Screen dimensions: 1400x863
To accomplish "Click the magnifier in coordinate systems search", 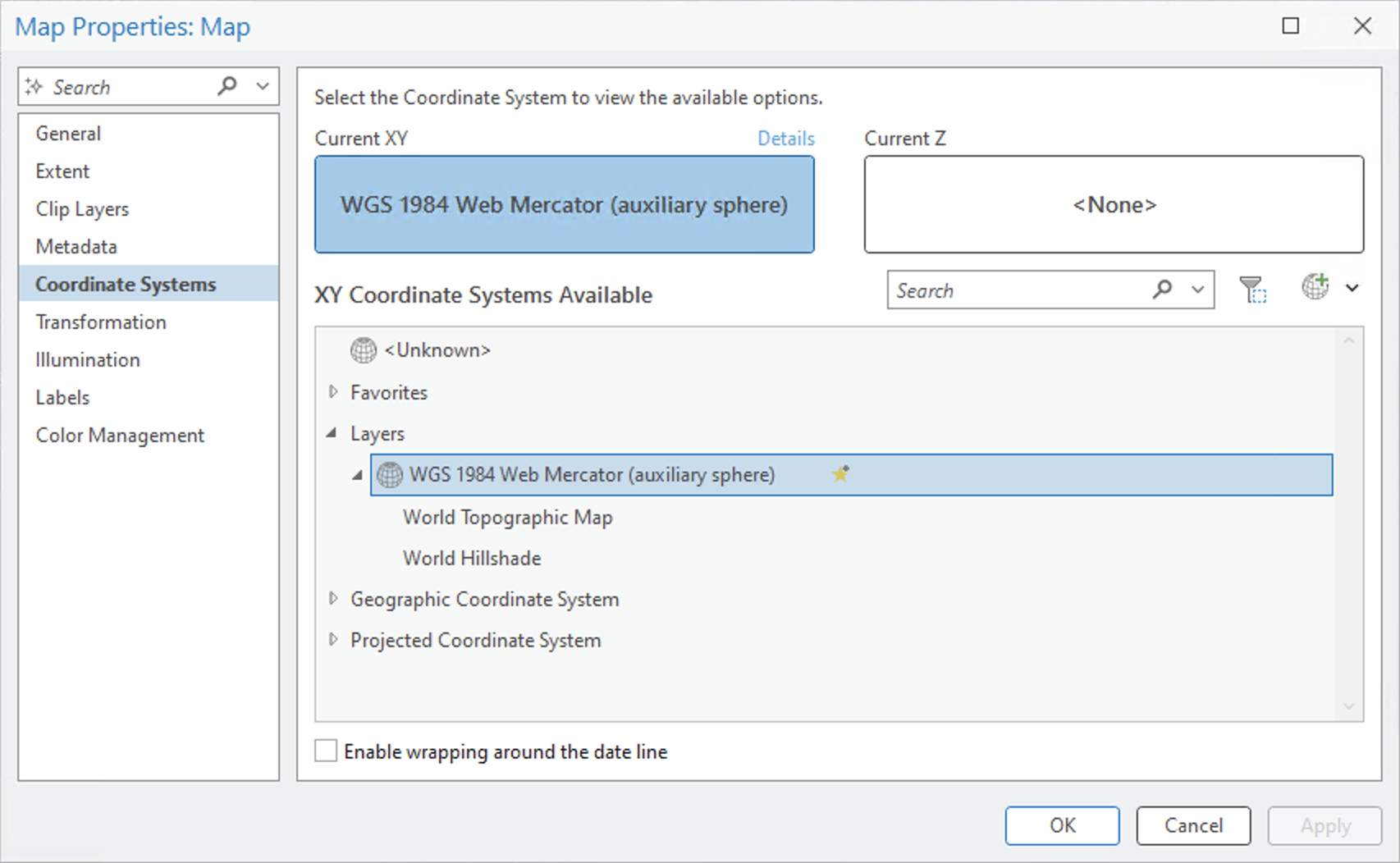I will pyautogui.click(x=1162, y=290).
